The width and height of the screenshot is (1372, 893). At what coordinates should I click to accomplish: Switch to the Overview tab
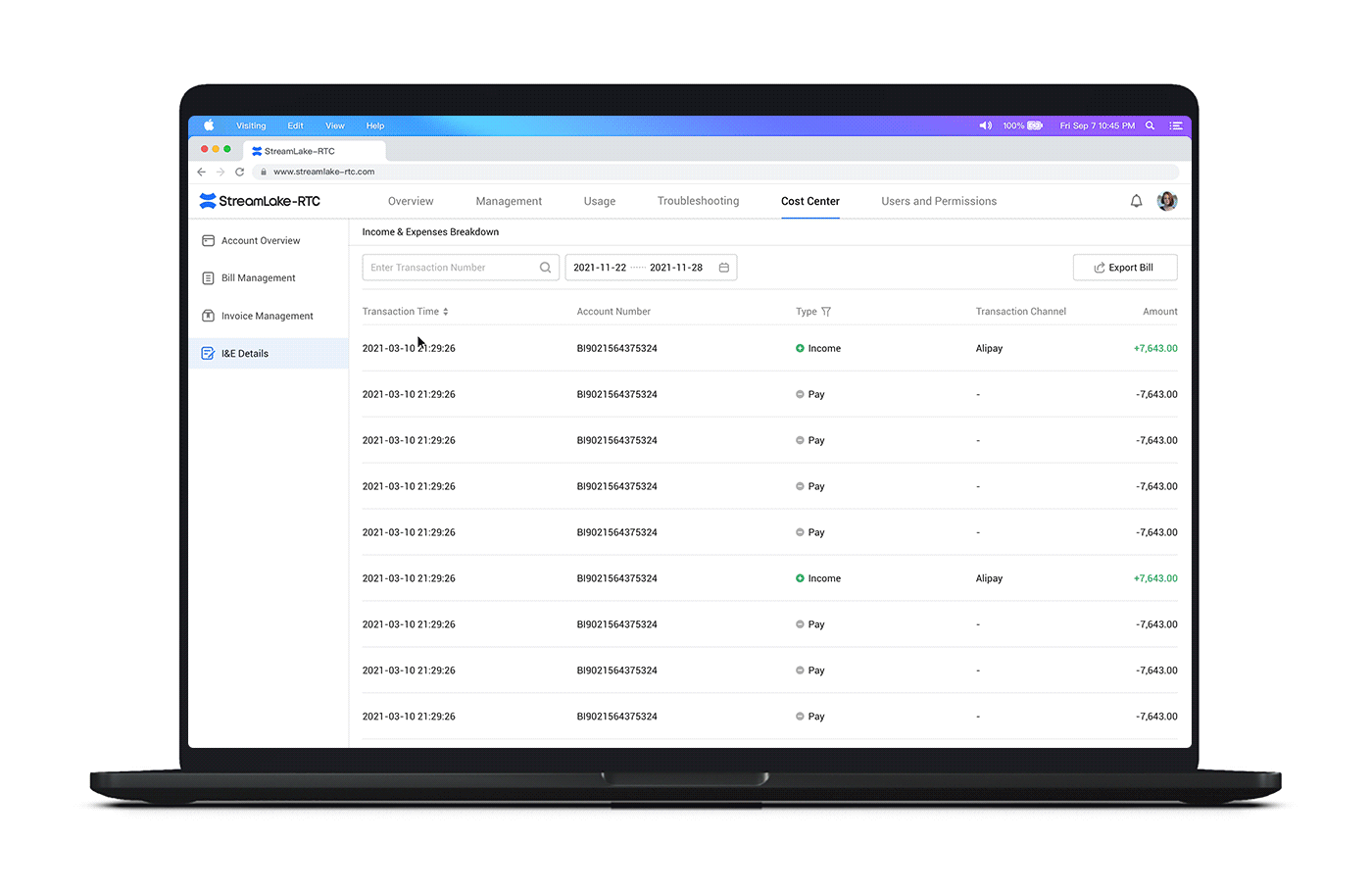tap(411, 201)
